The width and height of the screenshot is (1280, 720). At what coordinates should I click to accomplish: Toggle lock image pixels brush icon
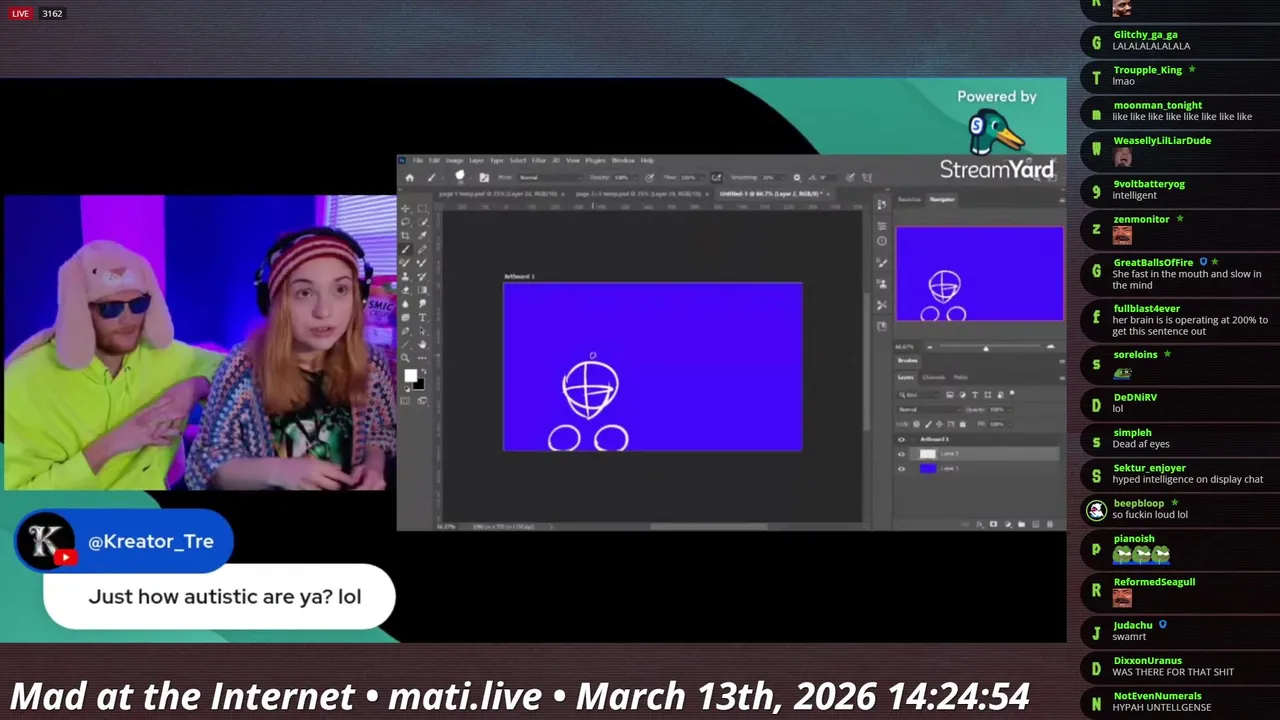tap(928, 424)
